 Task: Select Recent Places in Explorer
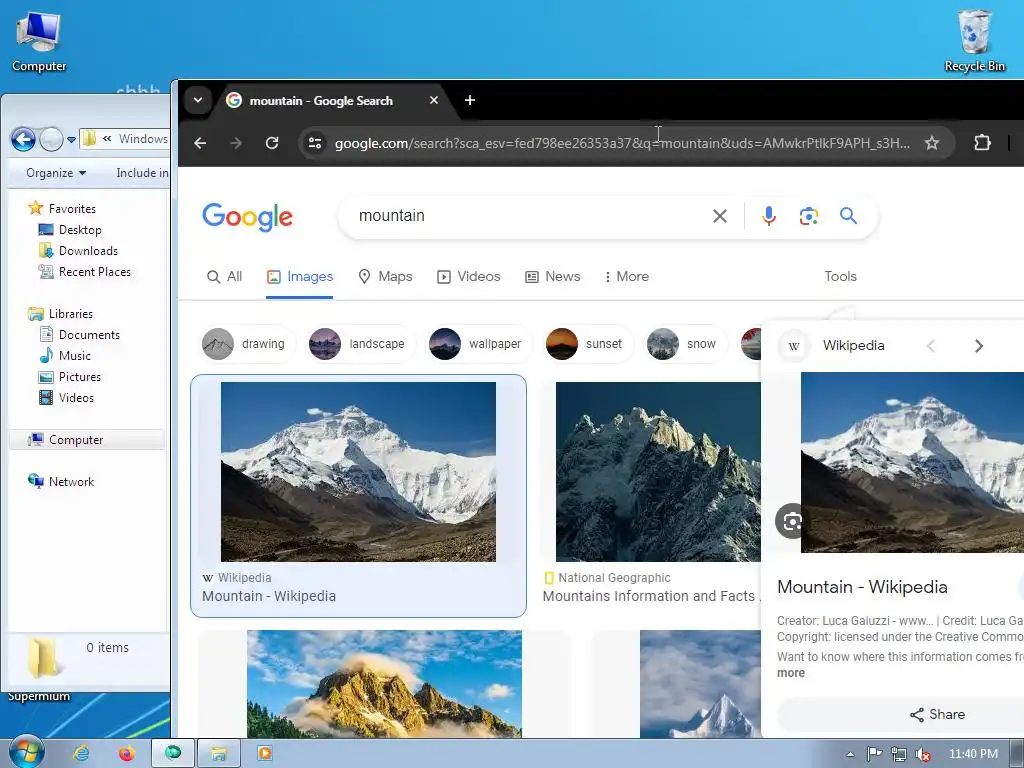[85, 272]
